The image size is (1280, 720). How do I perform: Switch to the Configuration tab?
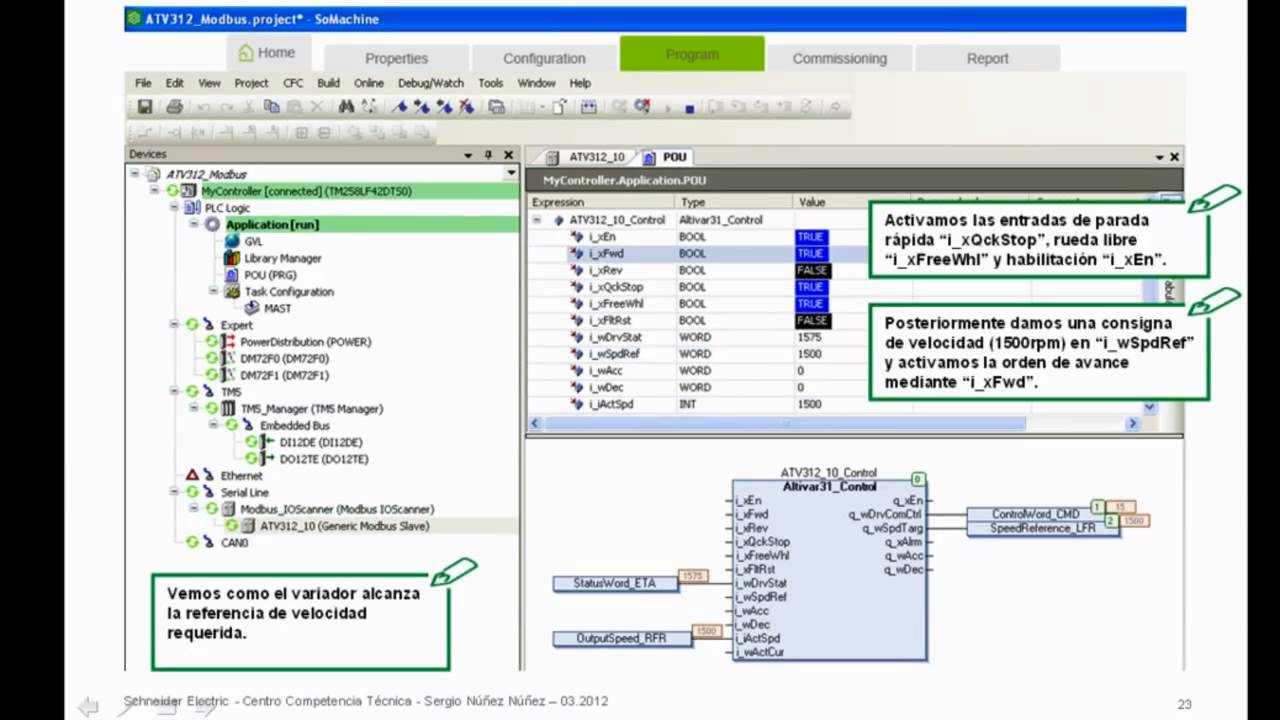point(544,58)
